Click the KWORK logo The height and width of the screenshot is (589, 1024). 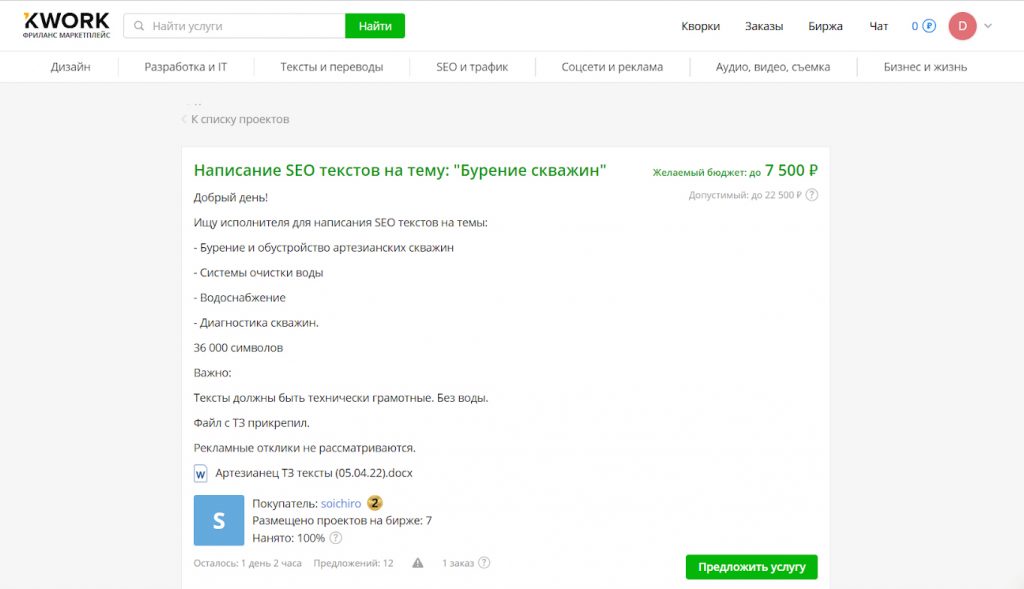coord(64,25)
